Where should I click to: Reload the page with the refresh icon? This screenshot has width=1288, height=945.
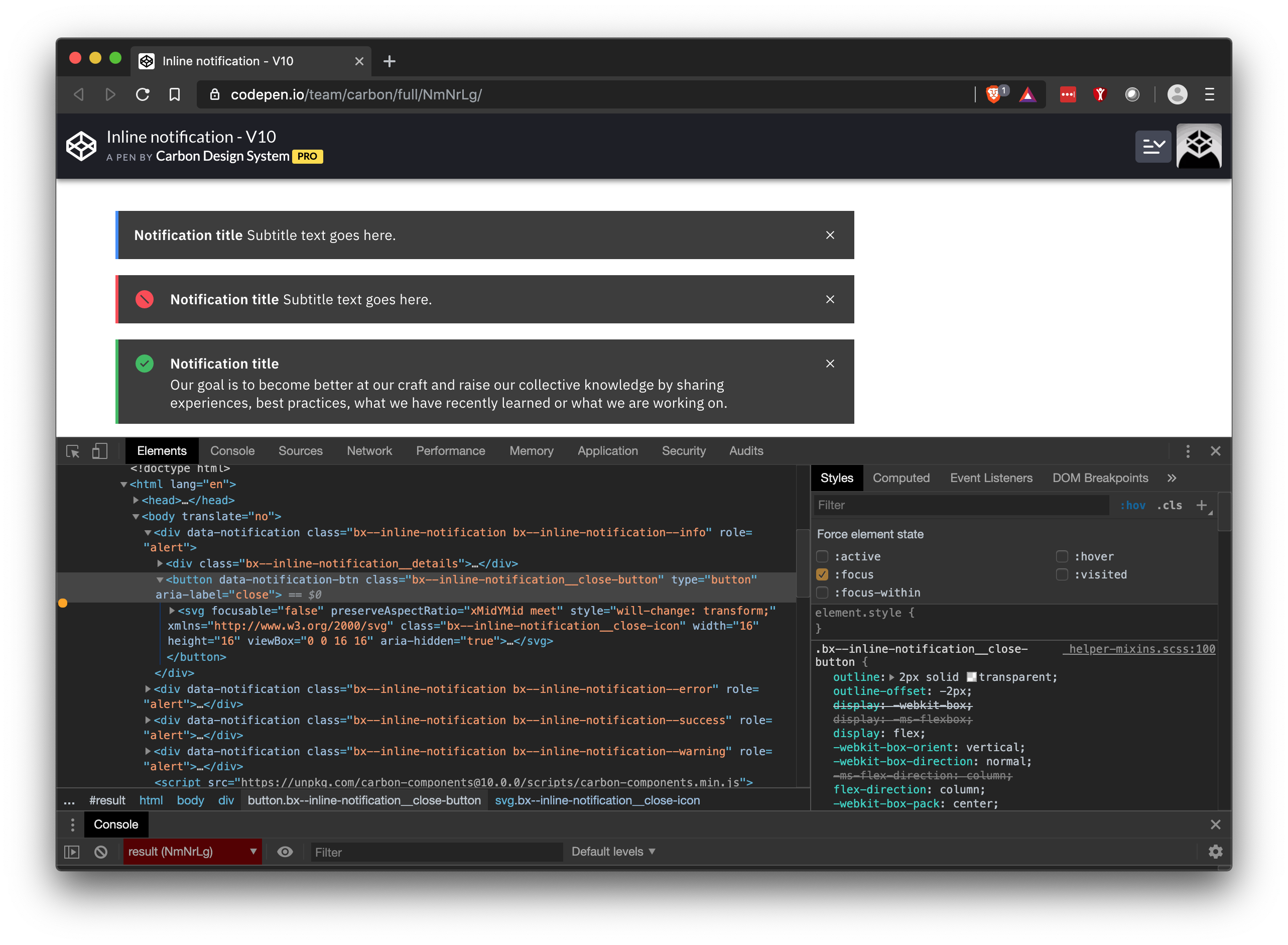click(143, 94)
